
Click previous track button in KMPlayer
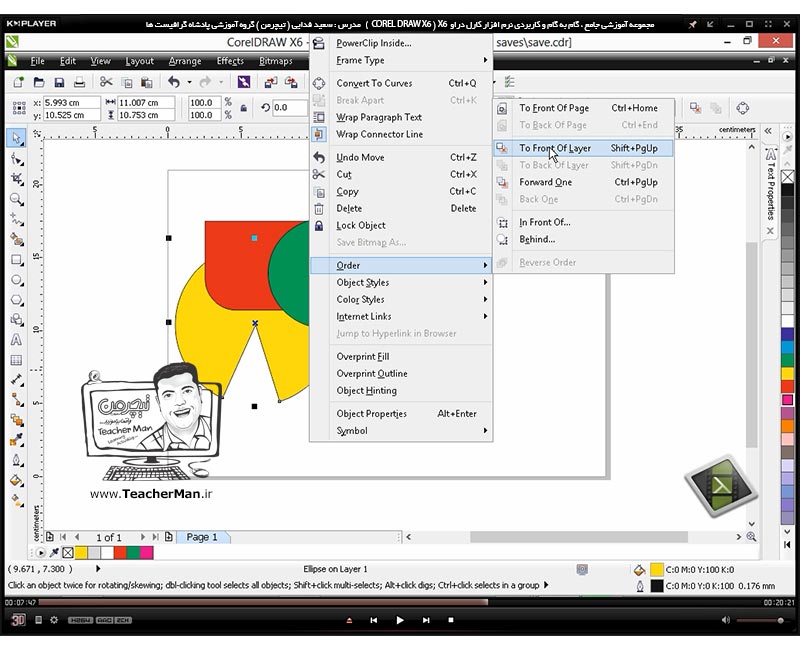(374, 620)
